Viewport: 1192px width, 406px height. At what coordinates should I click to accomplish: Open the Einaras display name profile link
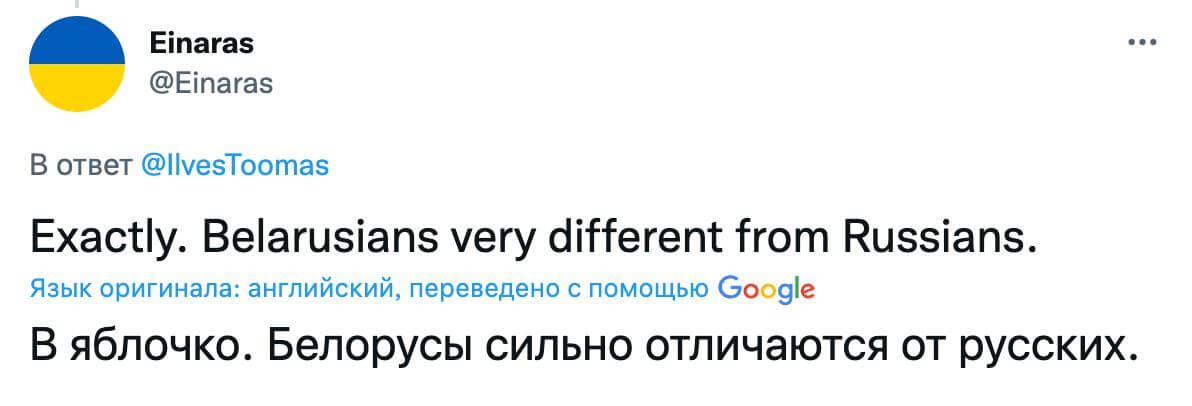tap(201, 44)
